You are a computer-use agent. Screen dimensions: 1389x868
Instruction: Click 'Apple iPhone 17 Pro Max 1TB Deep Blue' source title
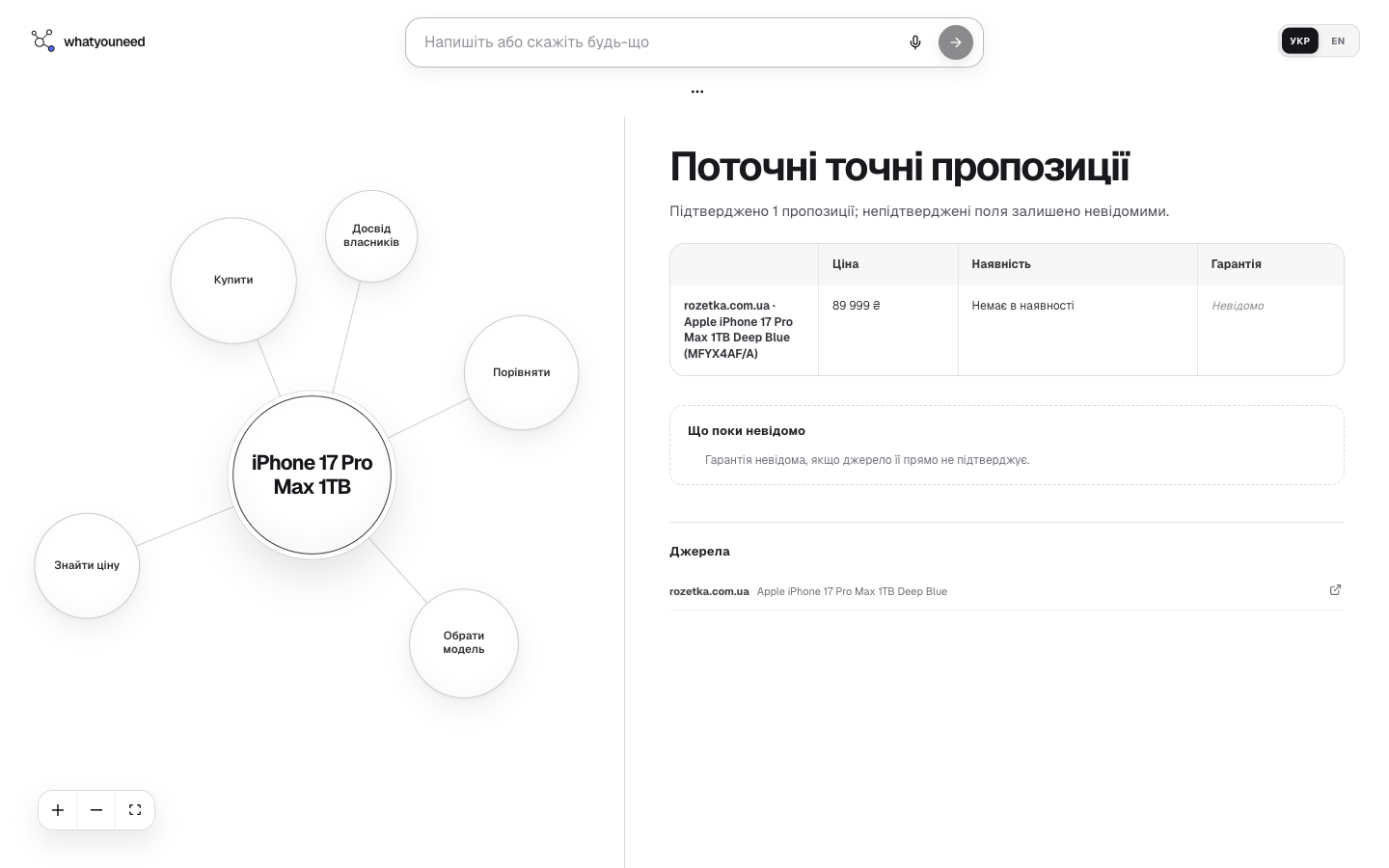click(x=852, y=591)
